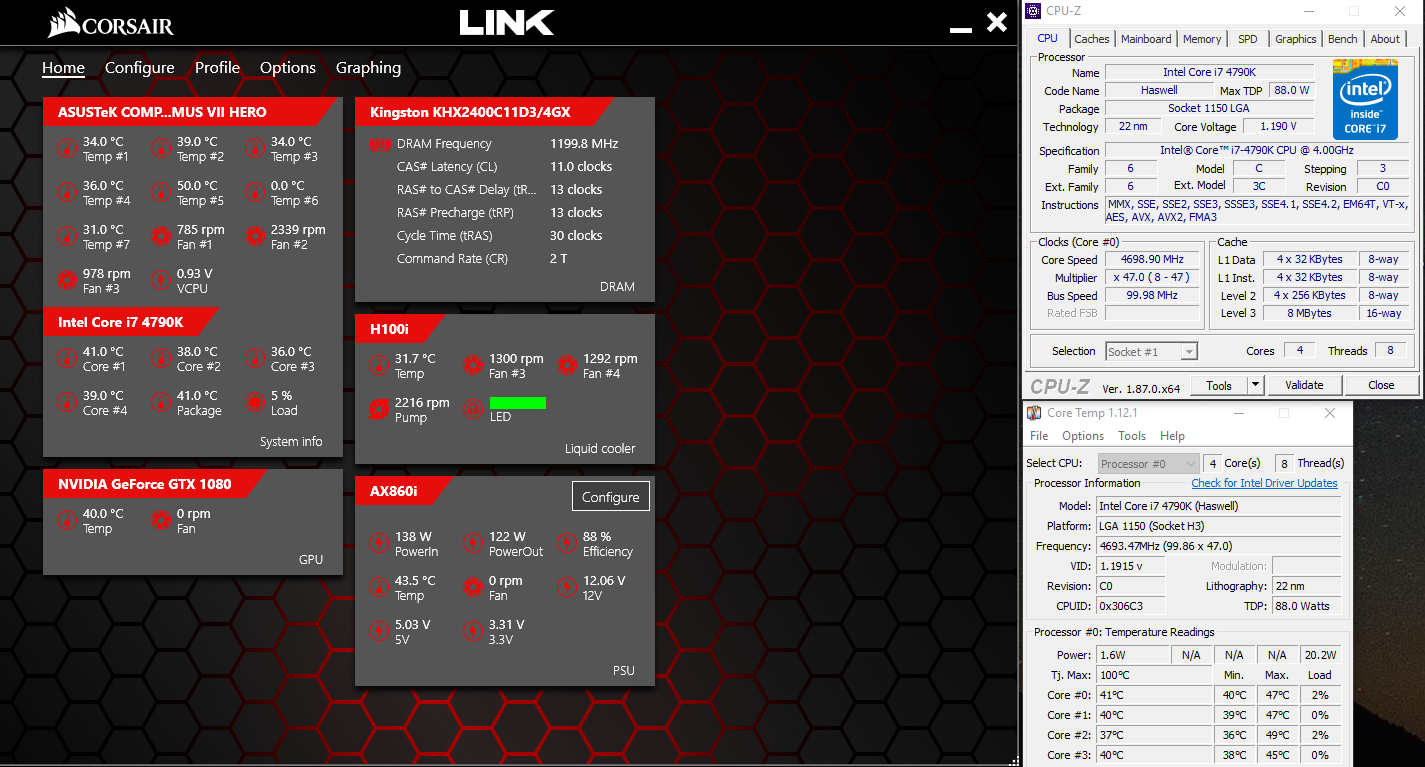
Task: Click the Temp #1 thermometer icon
Action: [67, 149]
